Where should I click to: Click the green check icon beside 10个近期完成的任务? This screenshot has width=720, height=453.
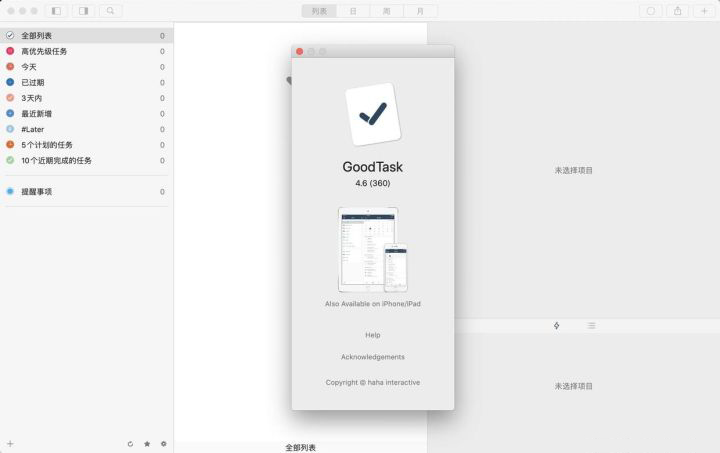[x=10, y=160]
